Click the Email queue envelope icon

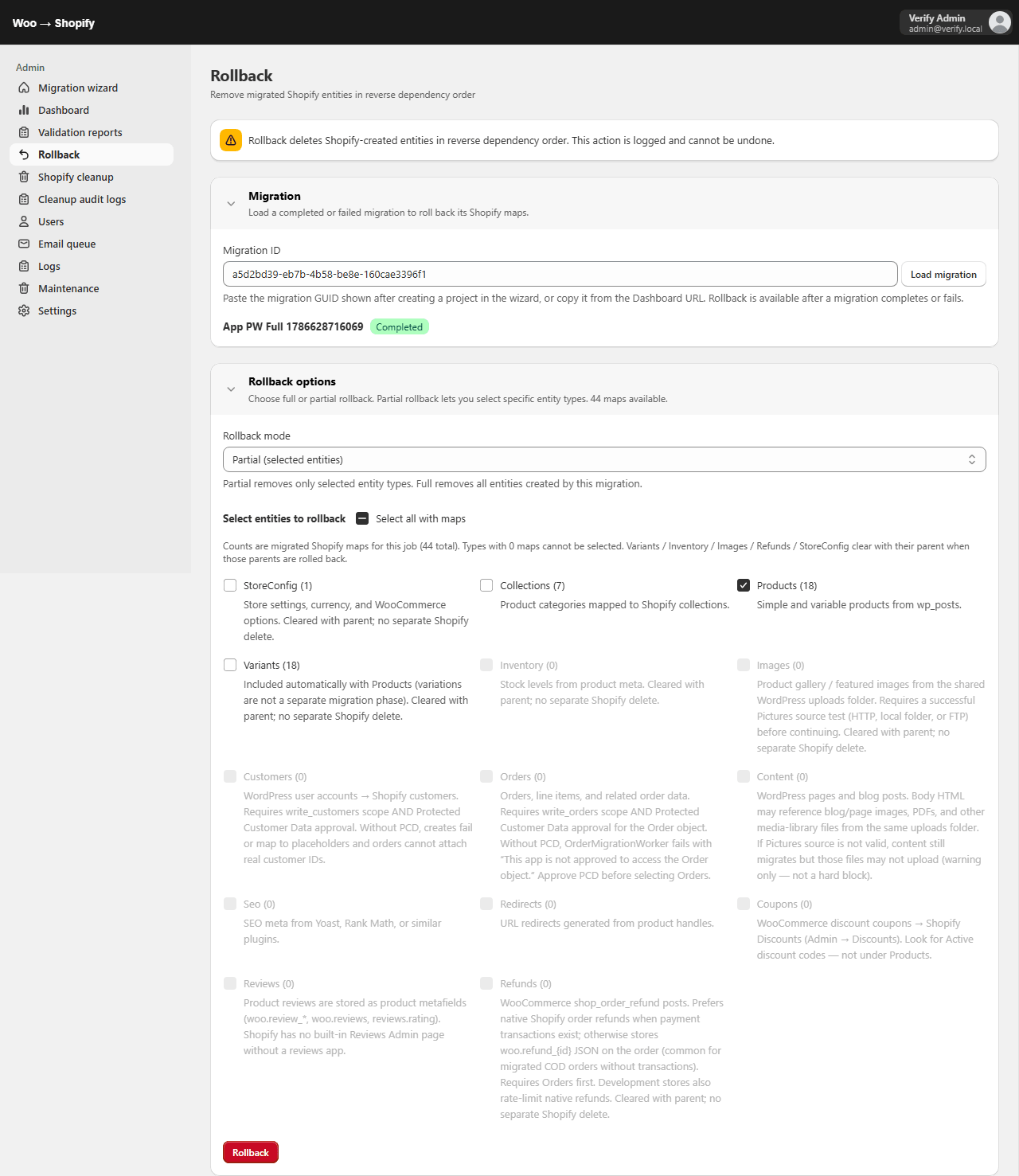[24, 244]
